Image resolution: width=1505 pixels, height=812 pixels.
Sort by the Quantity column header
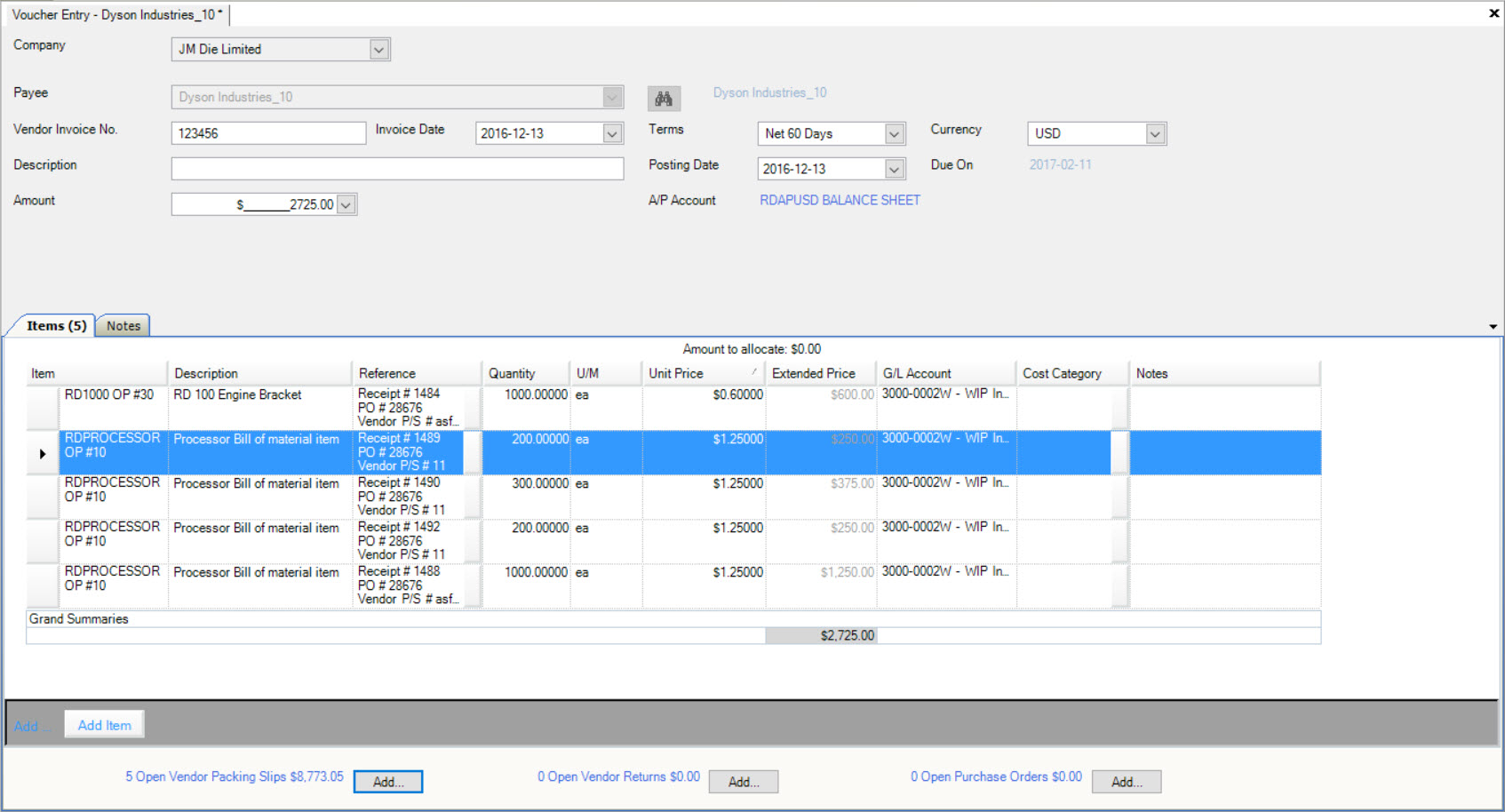coord(526,373)
